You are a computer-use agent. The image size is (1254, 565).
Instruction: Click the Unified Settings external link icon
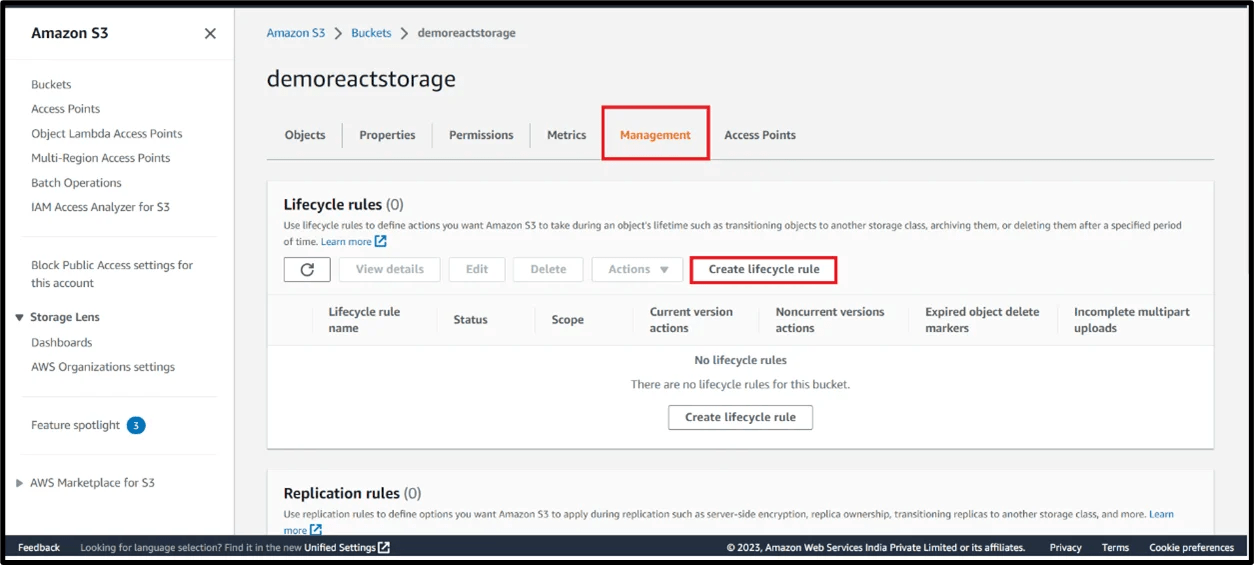pyautogui.click(x=384, y=548)
